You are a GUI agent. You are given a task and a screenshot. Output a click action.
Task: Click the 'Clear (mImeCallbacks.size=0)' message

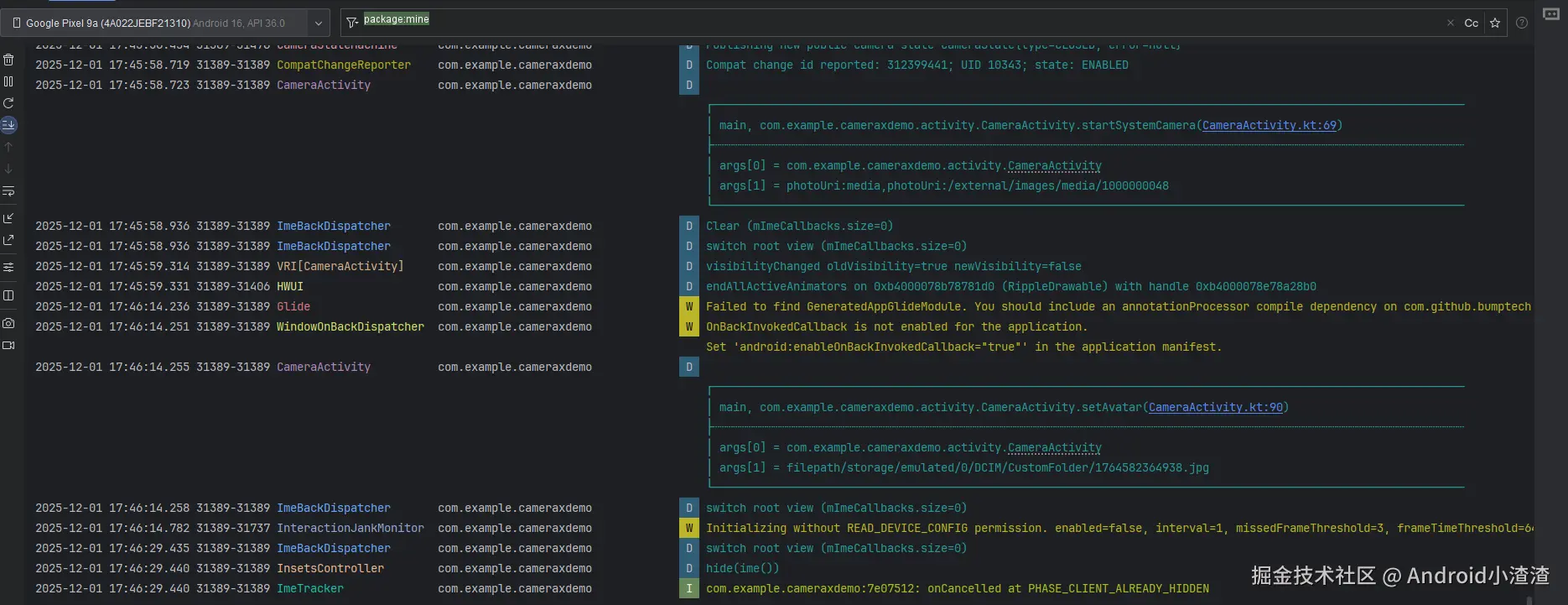(x=799, y=226)
